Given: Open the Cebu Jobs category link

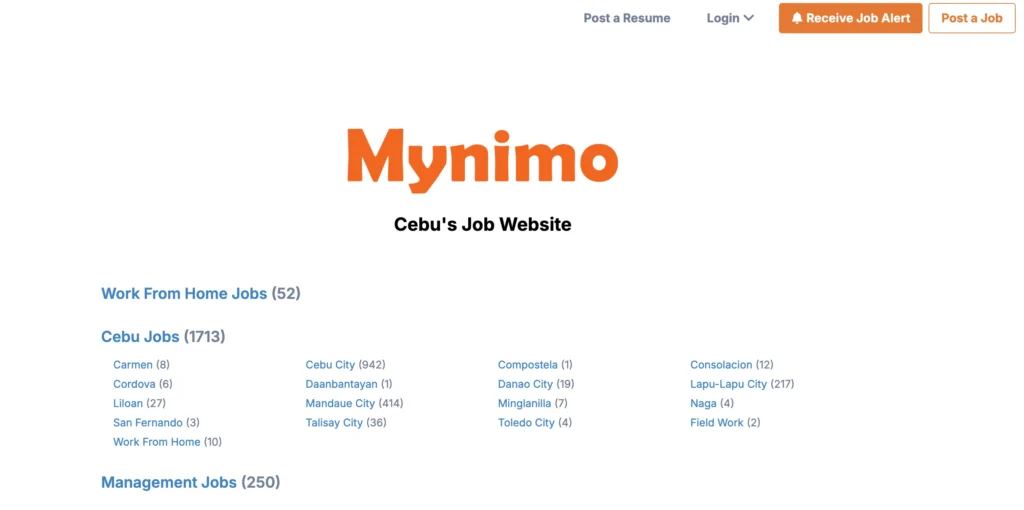Looking at the screenshot, I should pyautogui.click(x=140, y=337).
